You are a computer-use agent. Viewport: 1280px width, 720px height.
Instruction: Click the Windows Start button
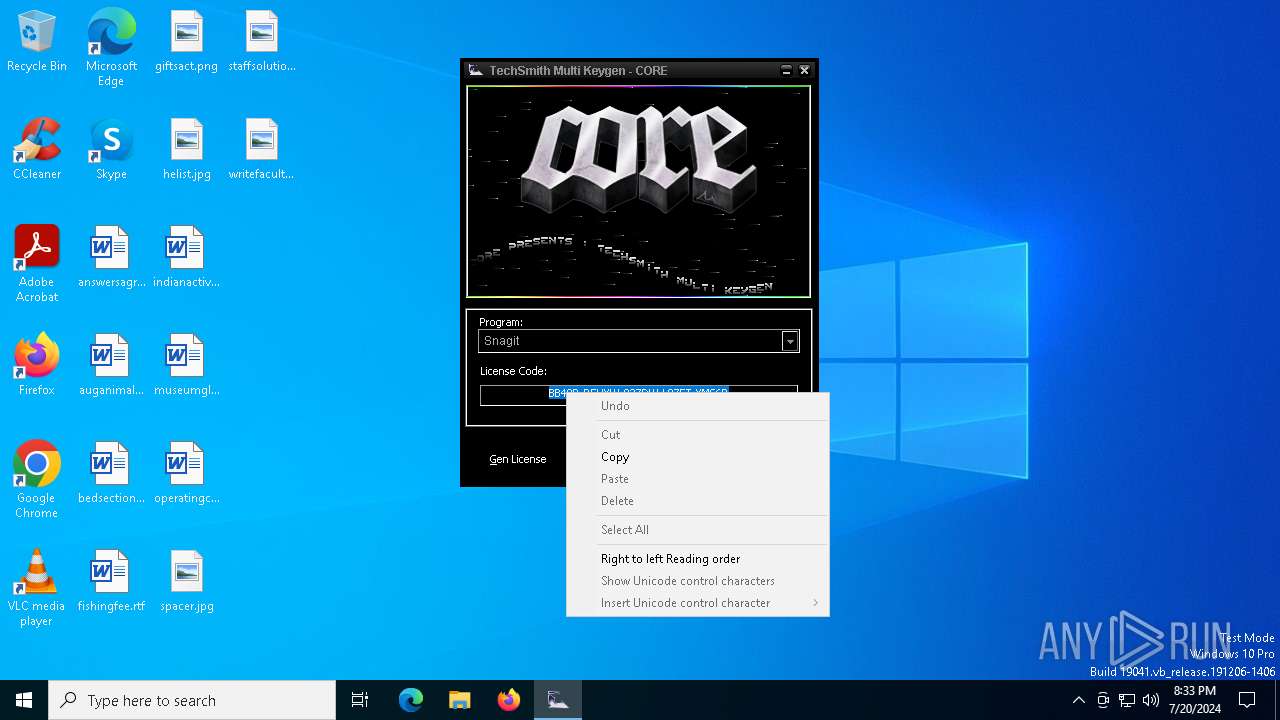(x=24, y=700)
